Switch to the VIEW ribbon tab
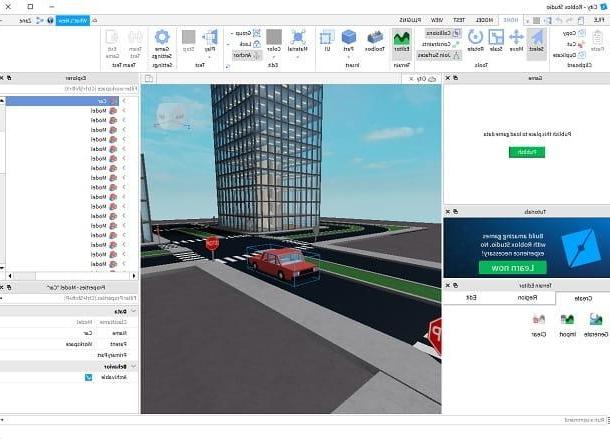The image size is (610, 439). [437, 20]
